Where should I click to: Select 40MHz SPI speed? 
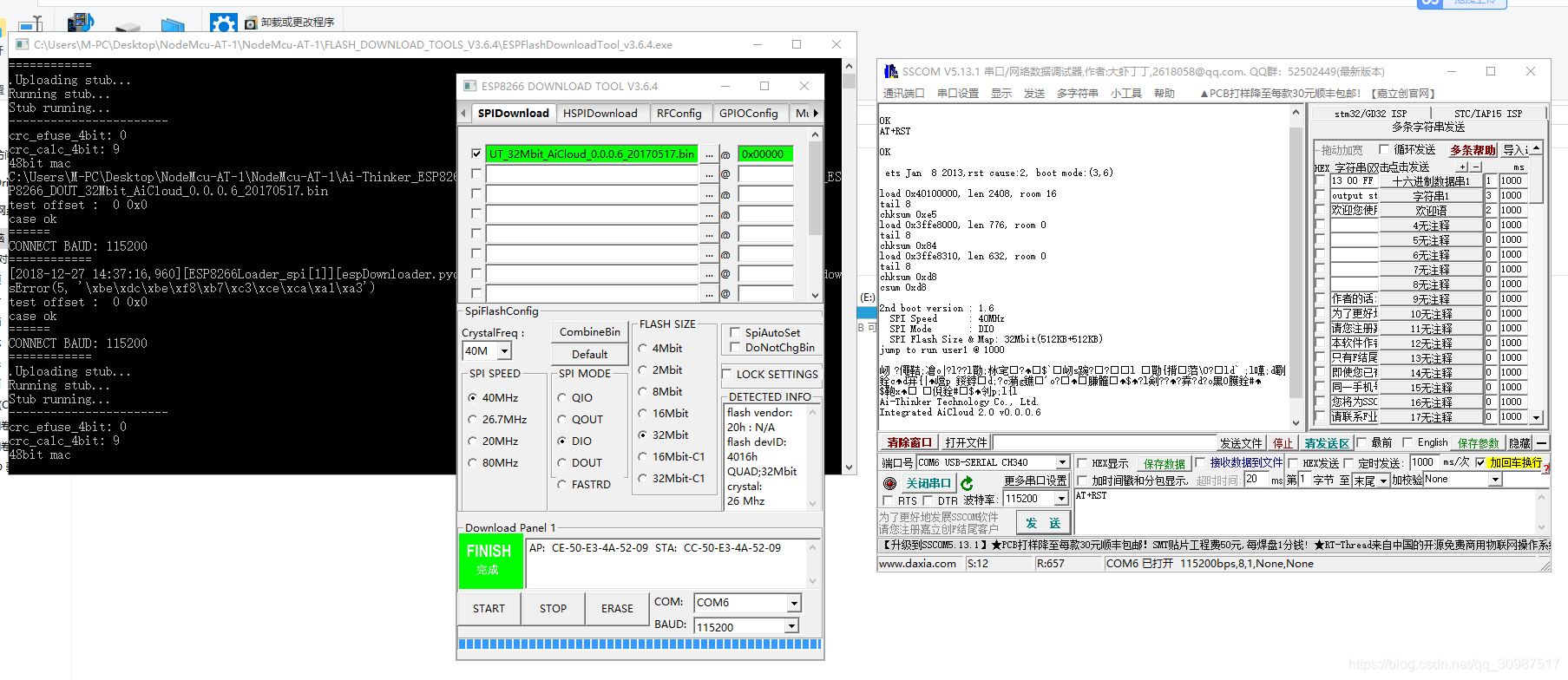coord(473,397)
